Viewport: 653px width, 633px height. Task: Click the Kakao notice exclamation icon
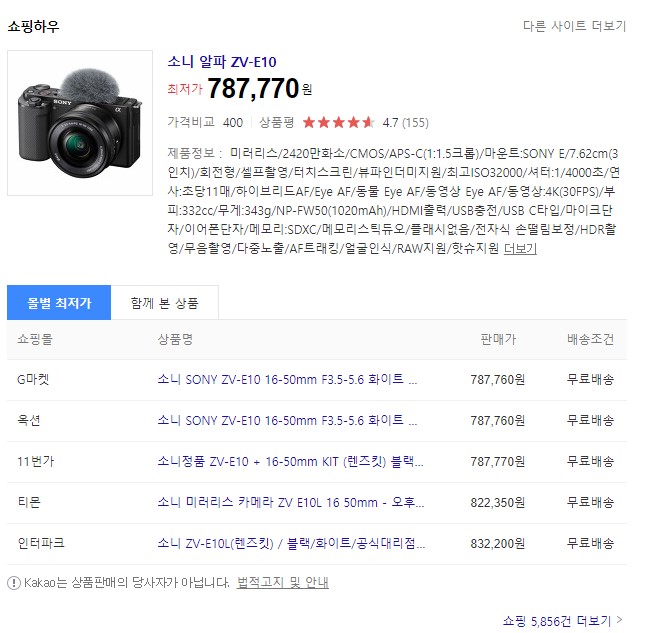(14, 583)
